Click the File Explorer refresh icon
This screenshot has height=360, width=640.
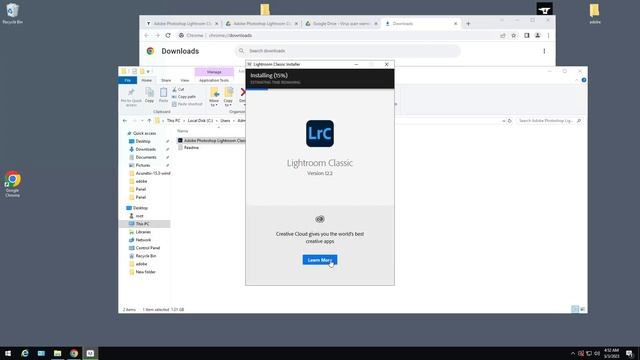(510, 121)
